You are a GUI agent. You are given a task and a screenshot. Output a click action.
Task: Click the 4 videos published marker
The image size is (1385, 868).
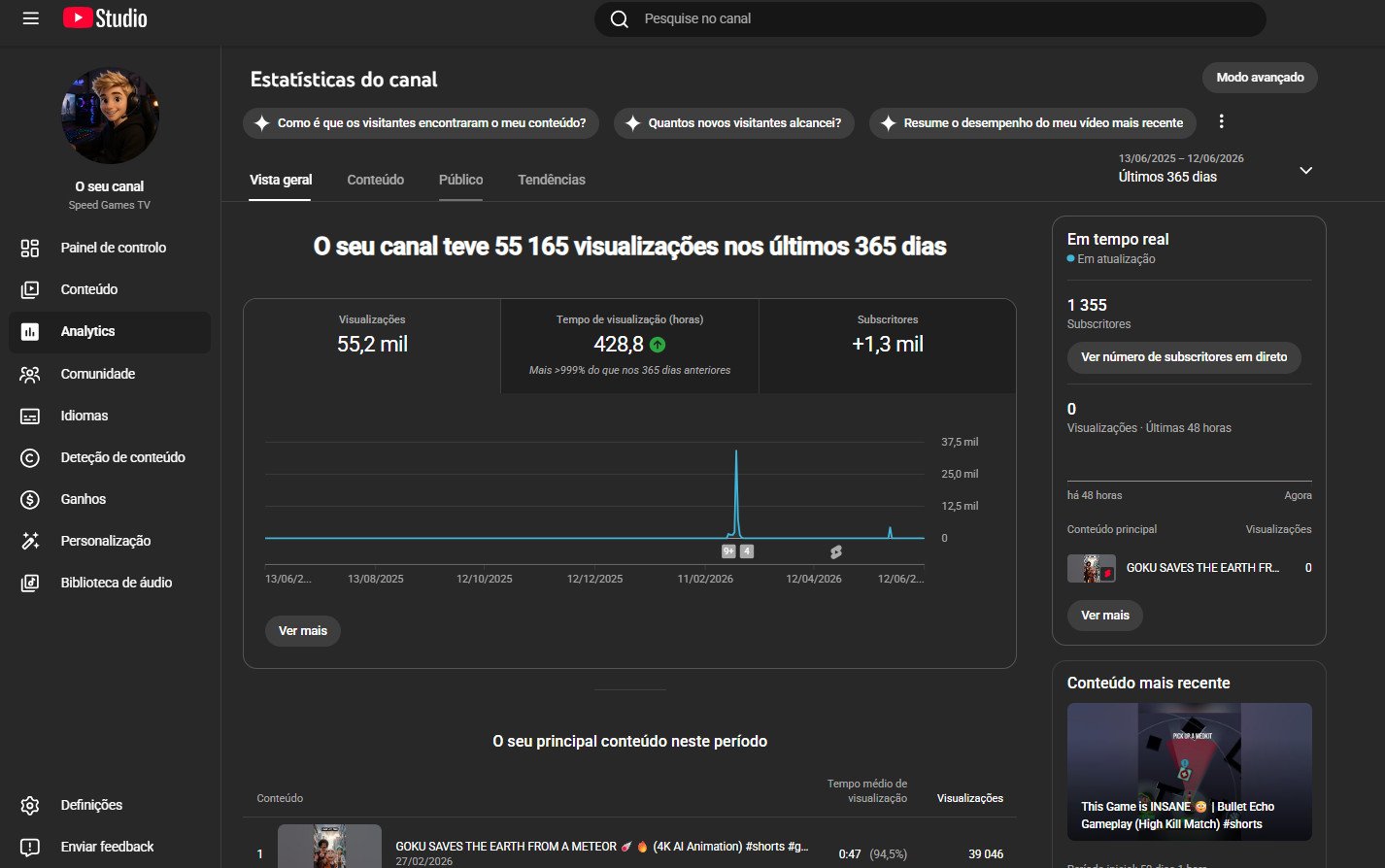coord(746,551)
